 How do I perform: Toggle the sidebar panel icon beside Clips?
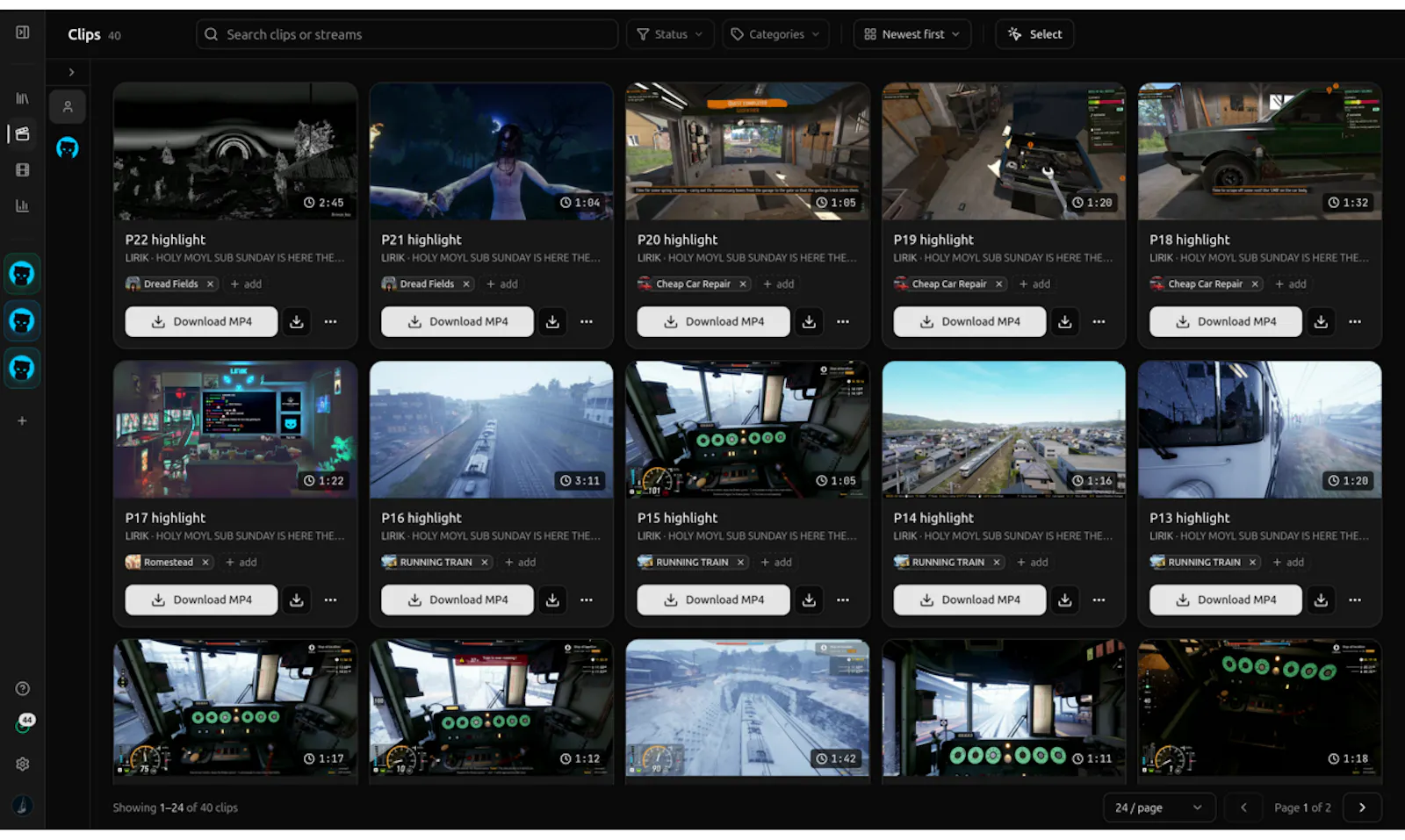(x=23, y=32)
